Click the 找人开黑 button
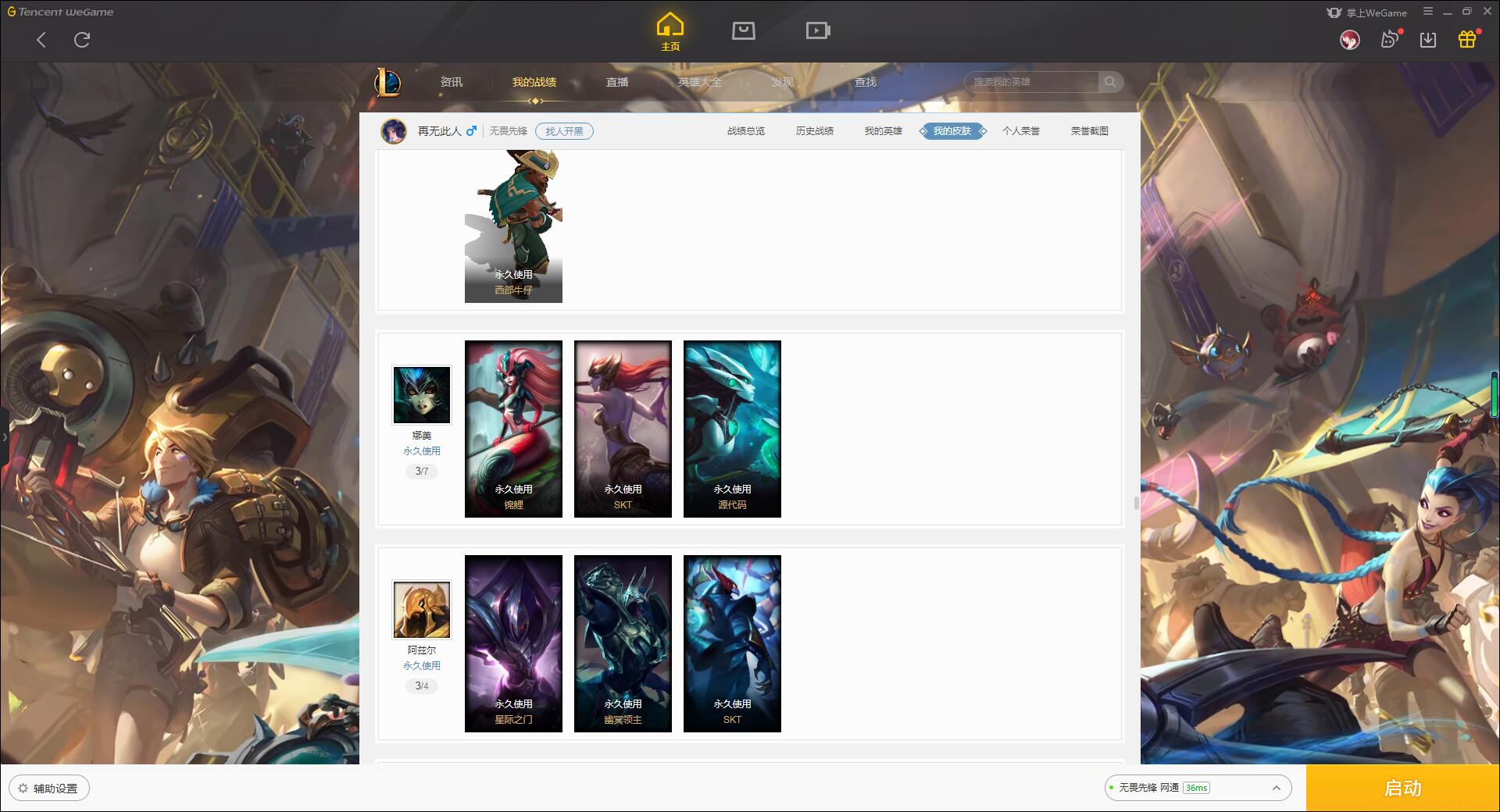 click(564, 131)
